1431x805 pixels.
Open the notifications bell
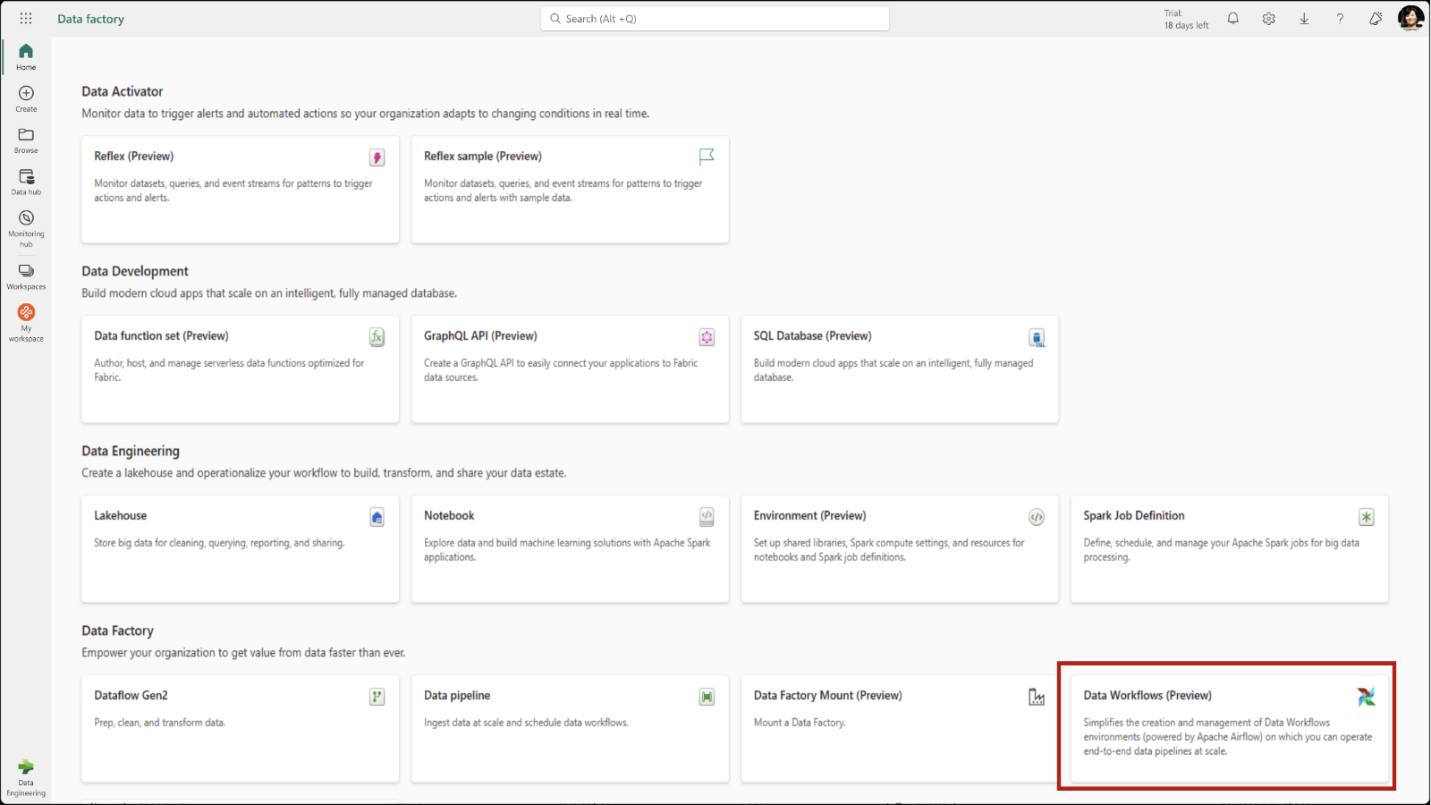tap(1233, 18)
